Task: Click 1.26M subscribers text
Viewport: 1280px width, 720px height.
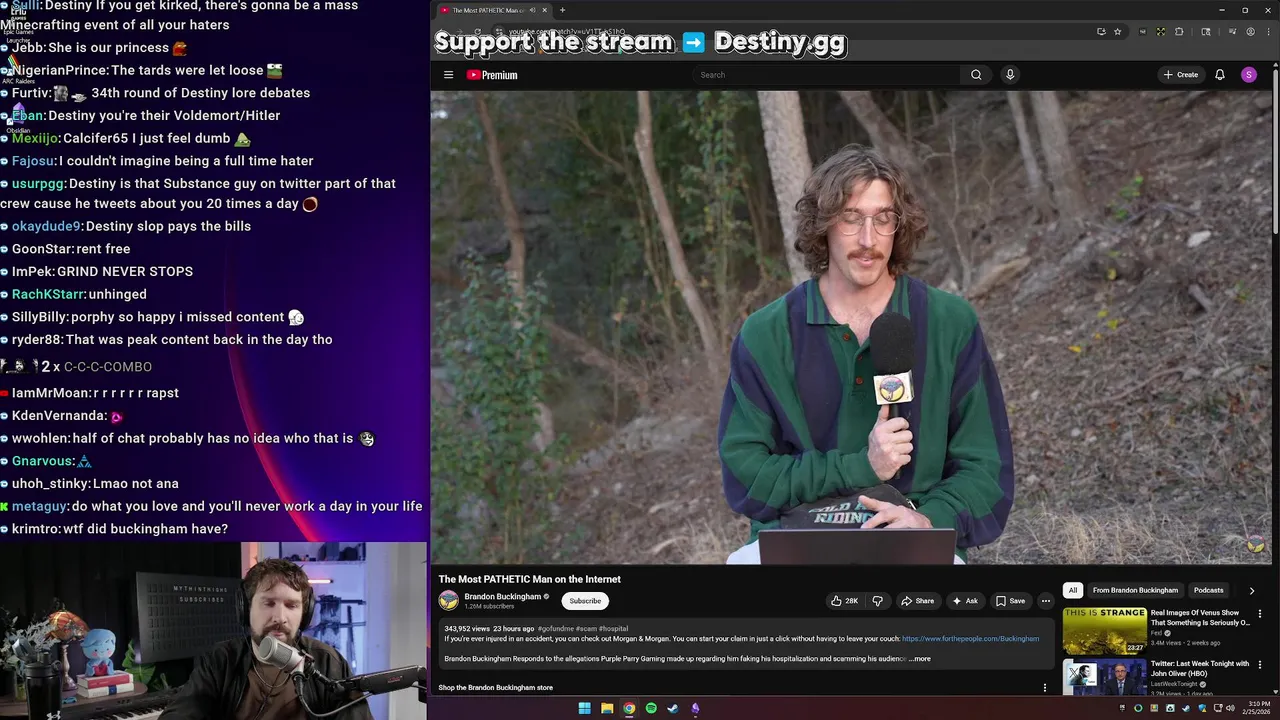Action: coord(489,606)
